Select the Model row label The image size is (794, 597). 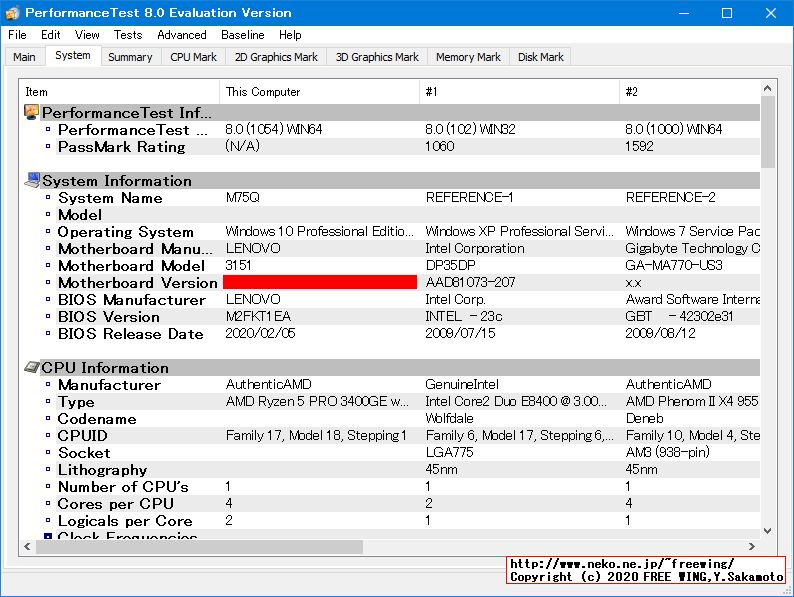pyautogui.click(x=80, y=215)
